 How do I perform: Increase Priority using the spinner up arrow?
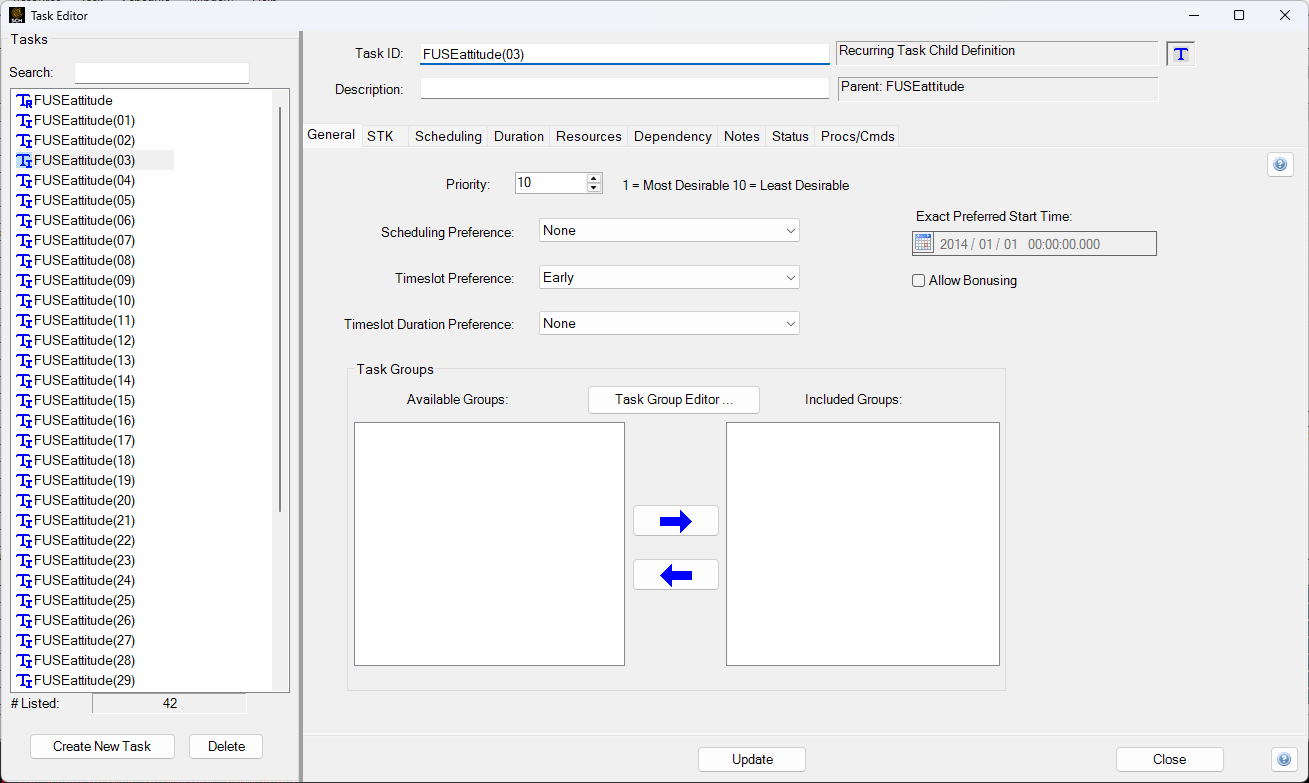591,177
